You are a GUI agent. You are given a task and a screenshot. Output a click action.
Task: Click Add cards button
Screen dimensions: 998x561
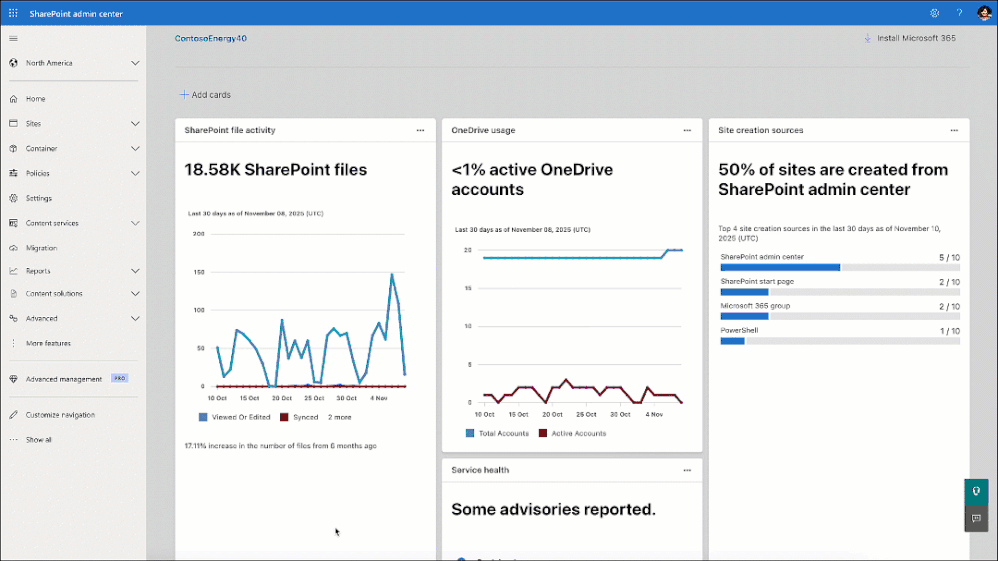tap(205, 95)
